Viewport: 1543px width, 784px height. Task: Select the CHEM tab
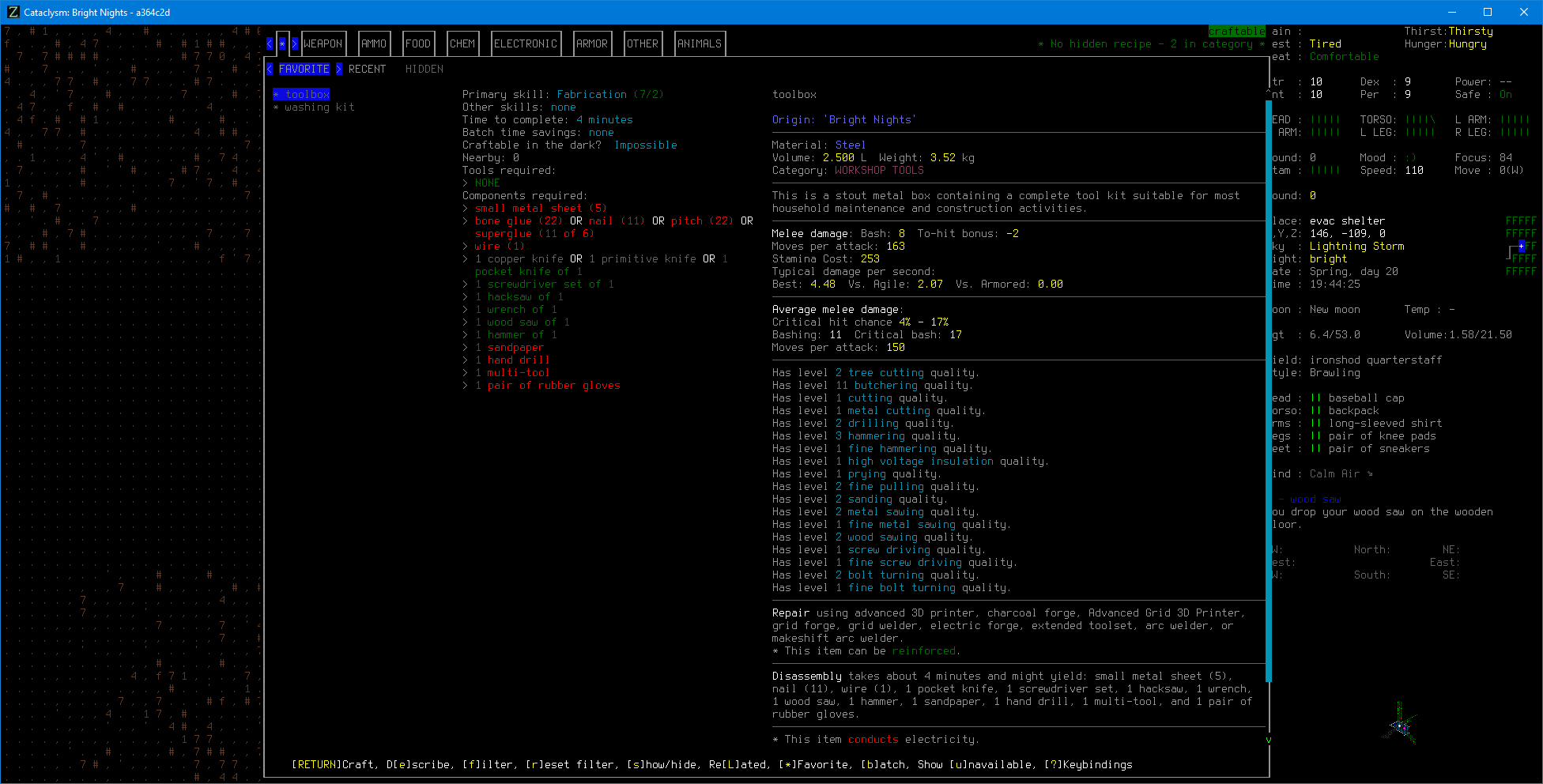tap(462, 43)
